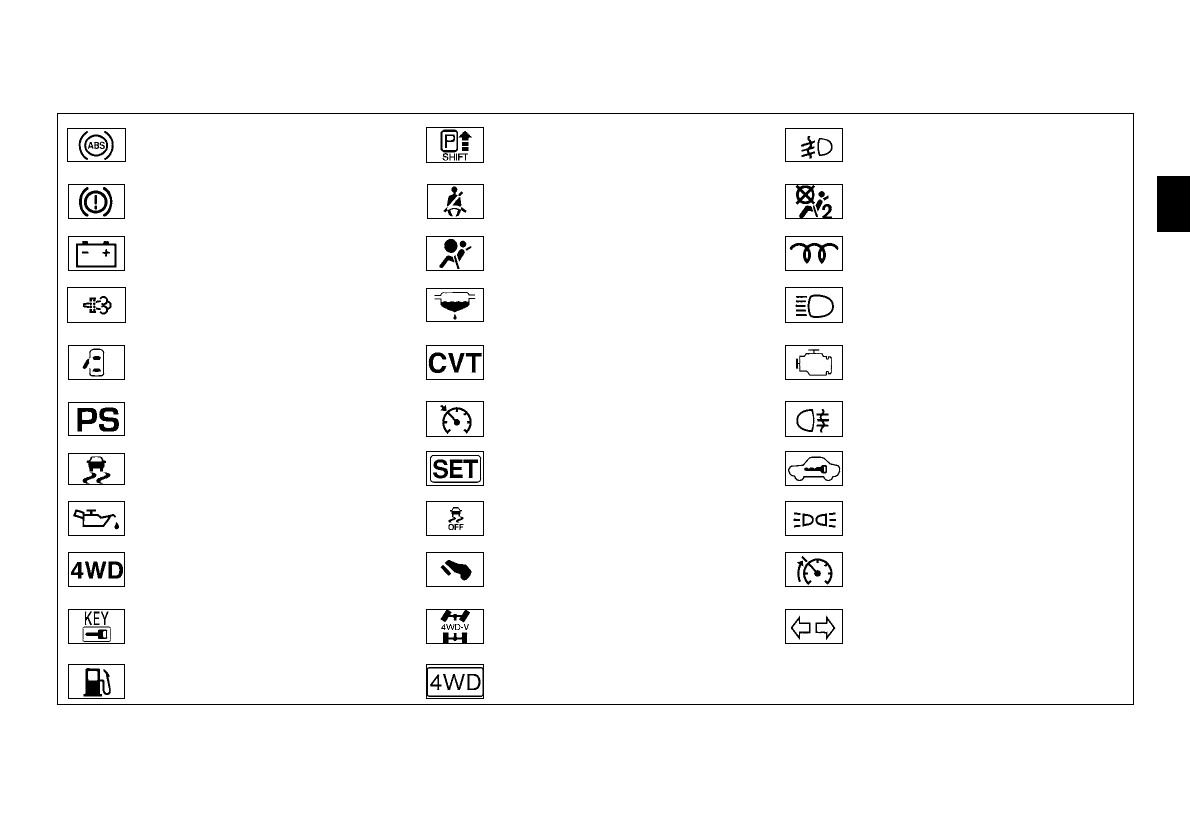The width and height of the screenshot is (1191, 839).
Task: Click the passenger airbag off icon
Action: (x=813, y=202)
